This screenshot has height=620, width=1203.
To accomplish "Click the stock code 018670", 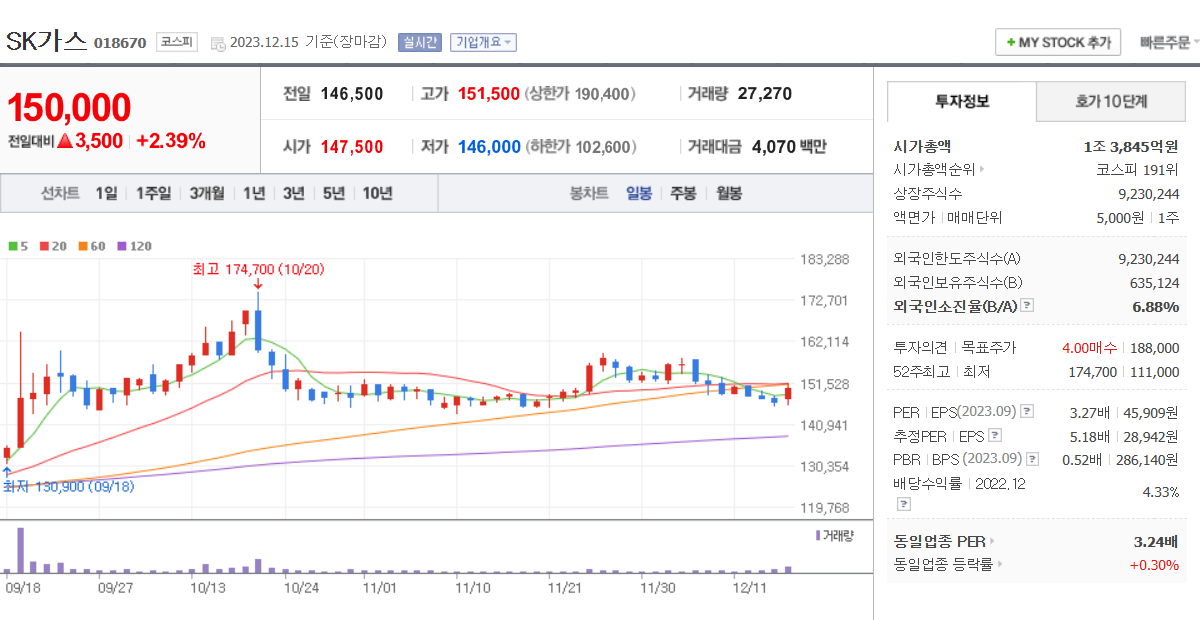I will (x=120, y=43).
